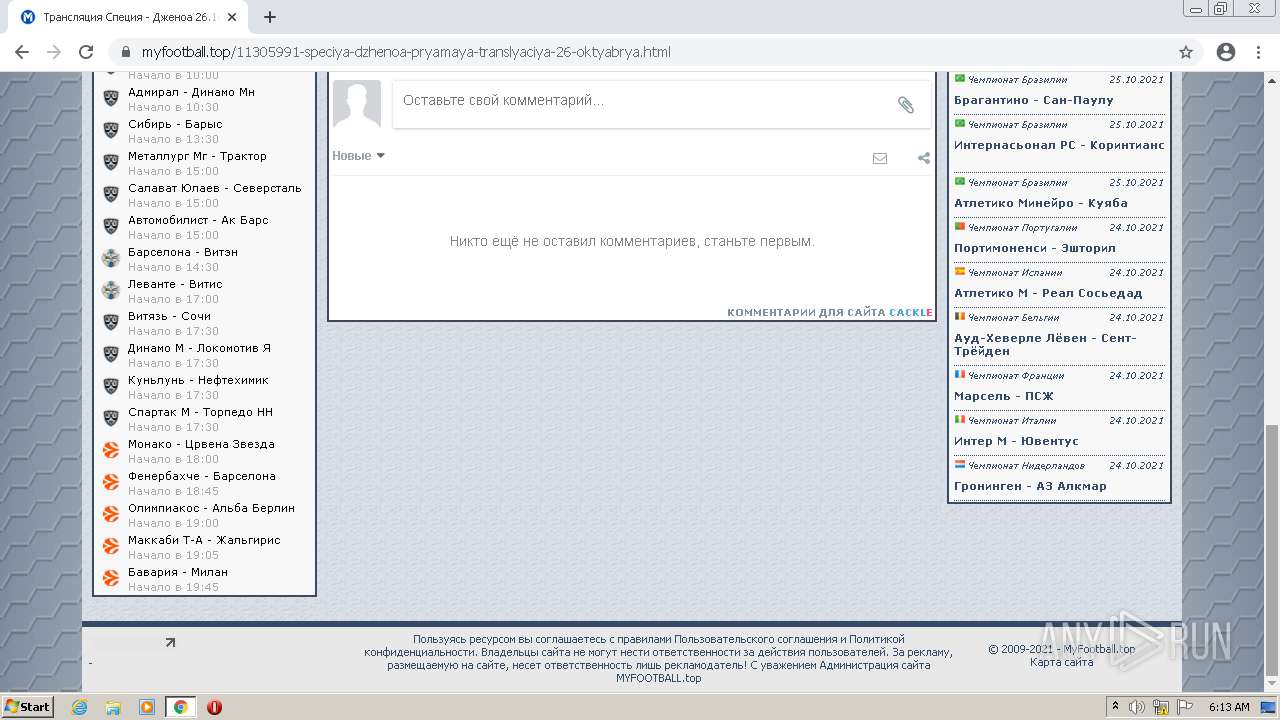The image size is (1280, 720).
Task: Open Интер М - Ювентус match review
Action: 1016,441
